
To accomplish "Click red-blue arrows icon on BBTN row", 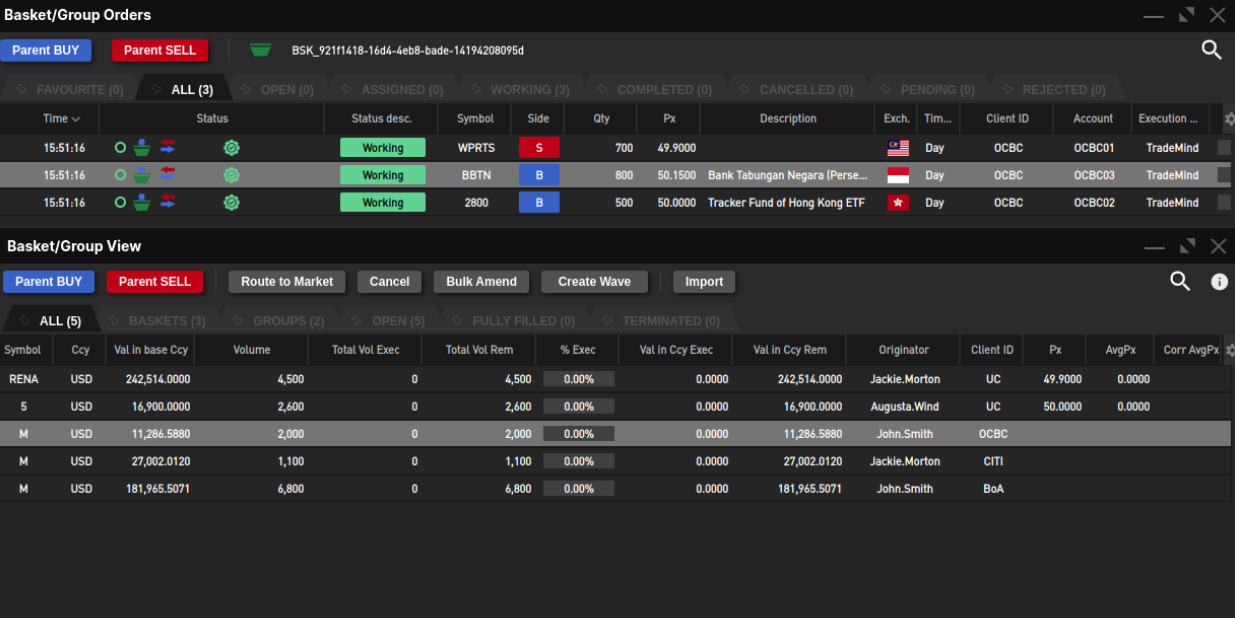I will pyautogui.click(x=167, y=175).
